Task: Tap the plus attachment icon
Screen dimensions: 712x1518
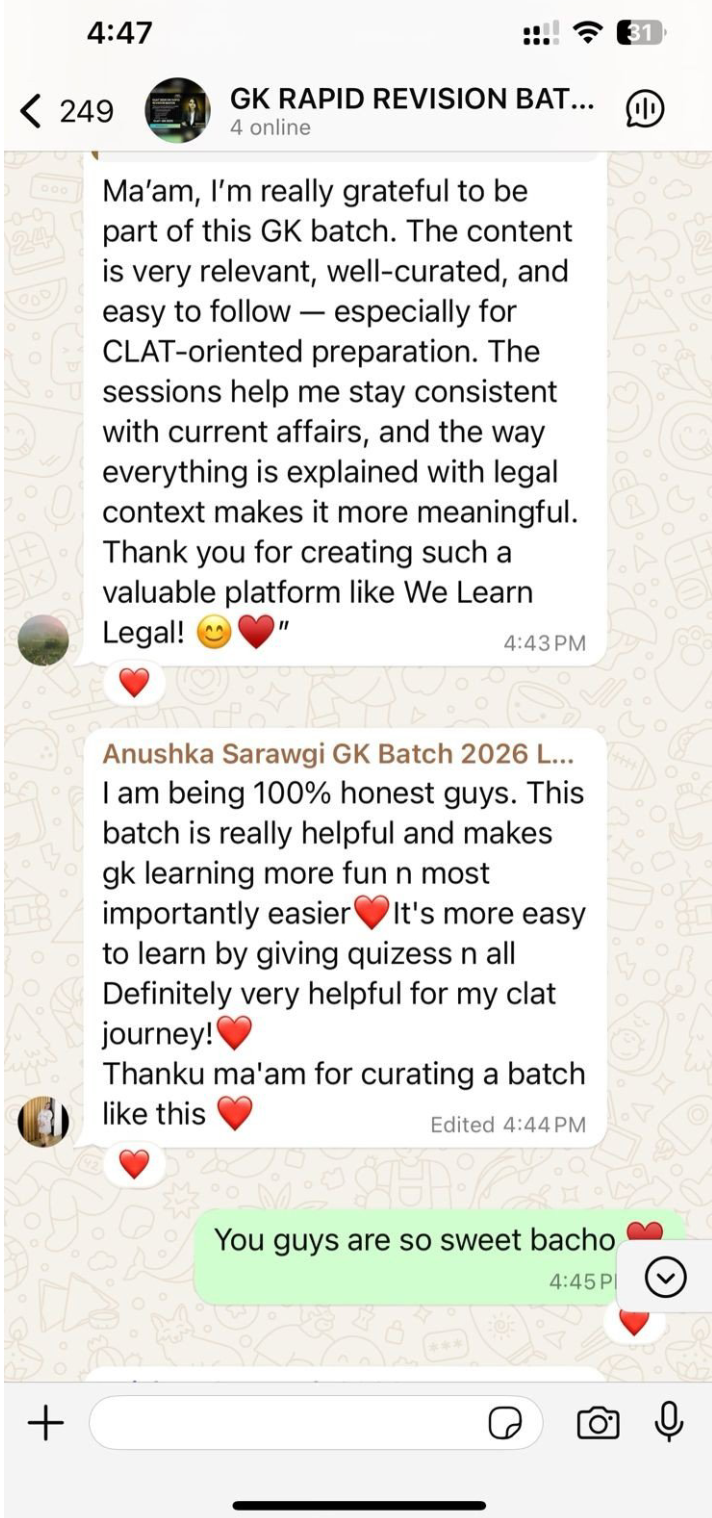Action: pos(45,1422)
